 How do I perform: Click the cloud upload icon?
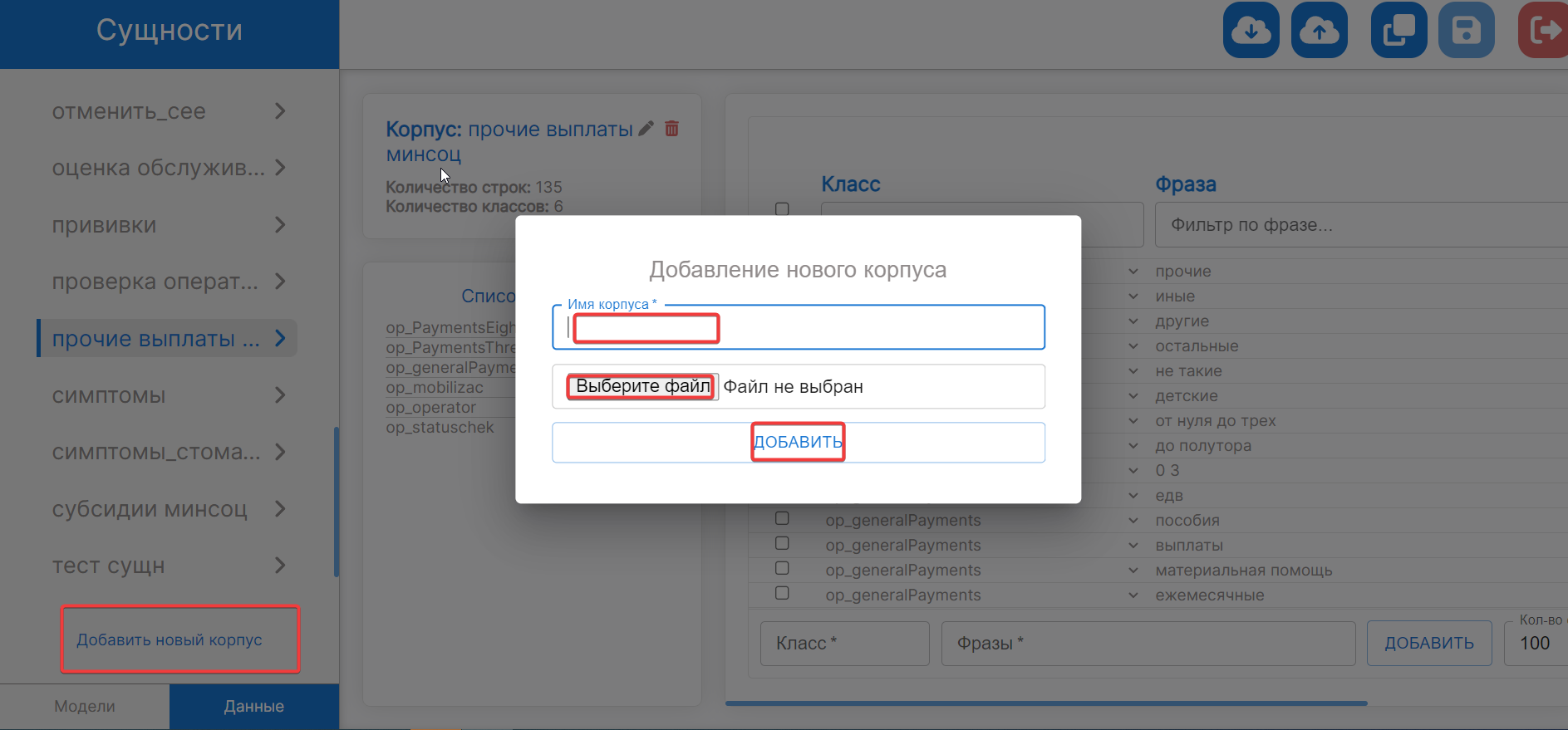(x=1319, y=31)
